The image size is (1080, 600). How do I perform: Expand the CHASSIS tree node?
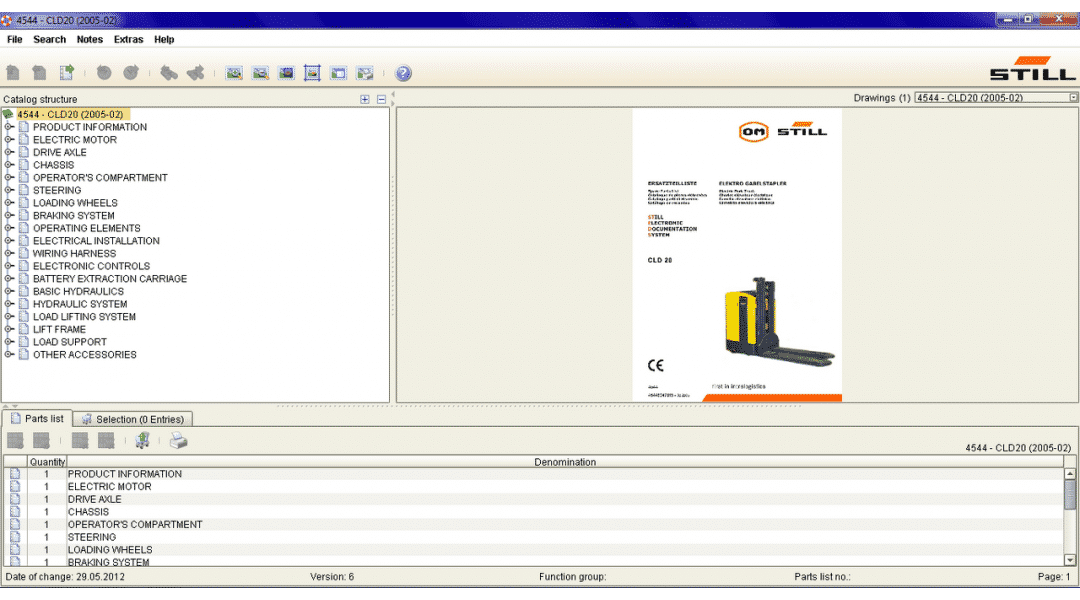tap(9, 165)
